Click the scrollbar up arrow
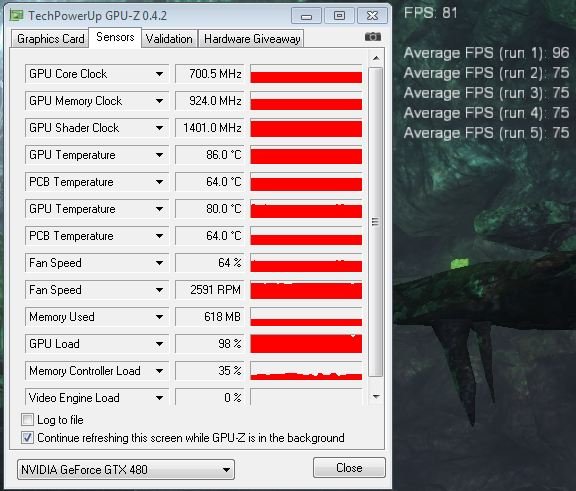 (x=376, y=58)
